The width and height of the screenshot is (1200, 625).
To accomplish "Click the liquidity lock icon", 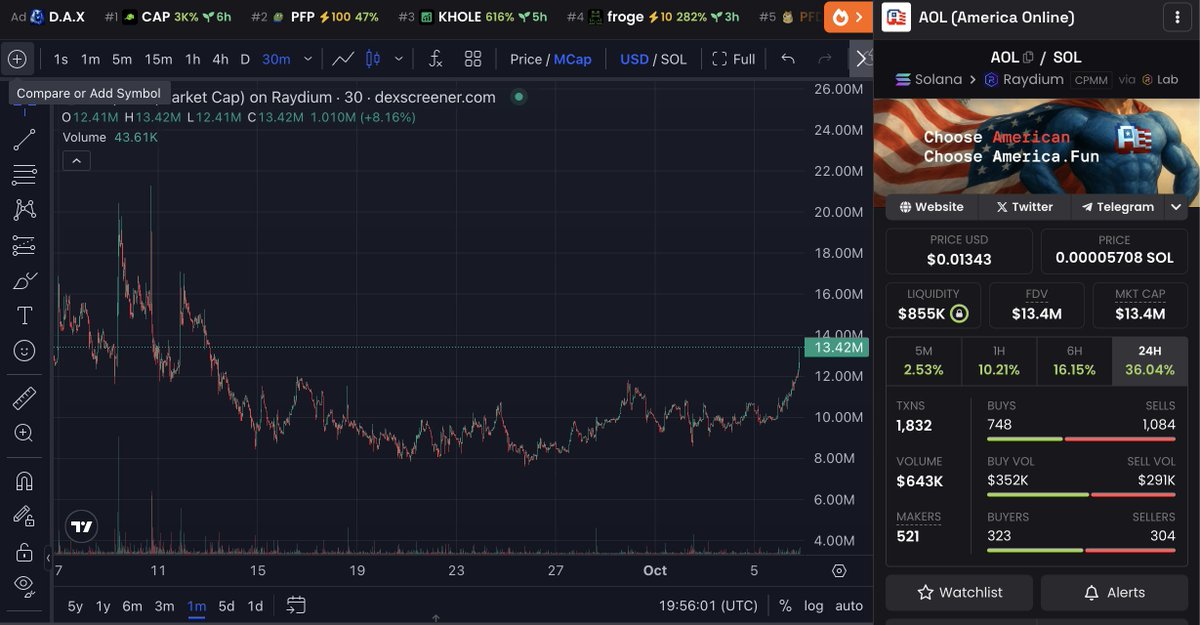I will pyautogui.click(x=959, y=314).
